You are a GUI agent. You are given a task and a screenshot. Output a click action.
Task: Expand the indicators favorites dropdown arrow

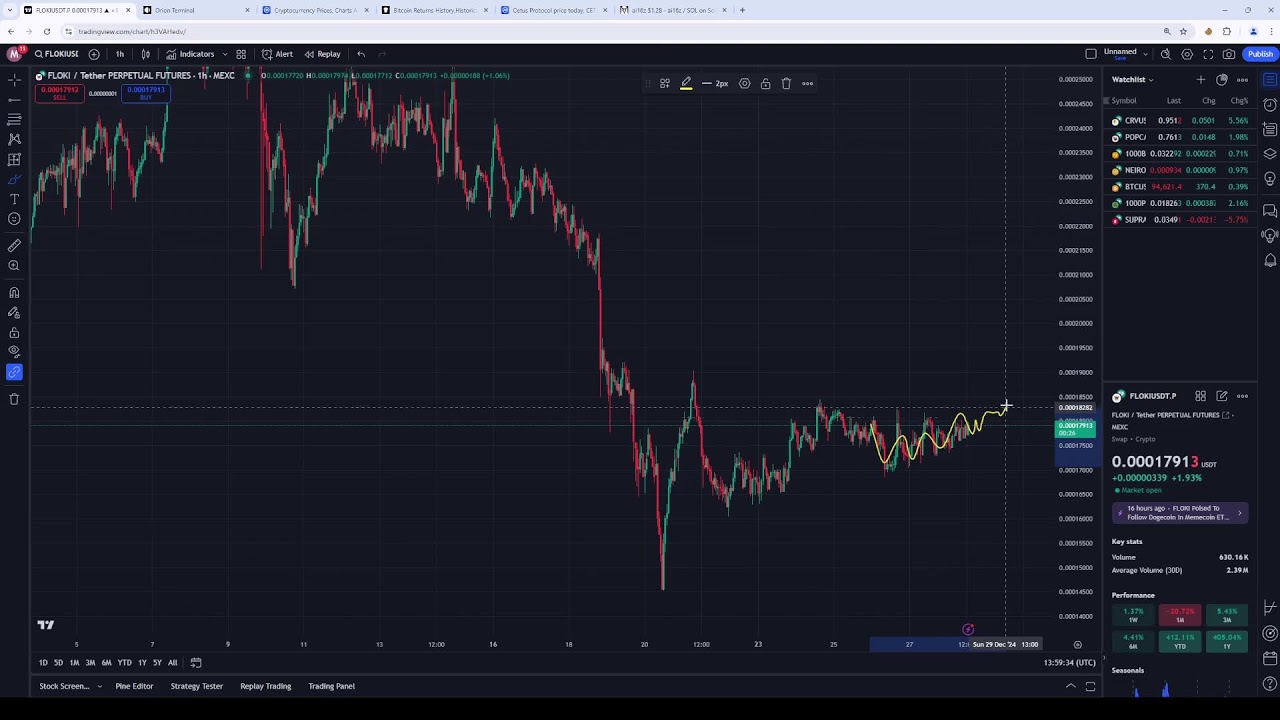coord(224,54)
